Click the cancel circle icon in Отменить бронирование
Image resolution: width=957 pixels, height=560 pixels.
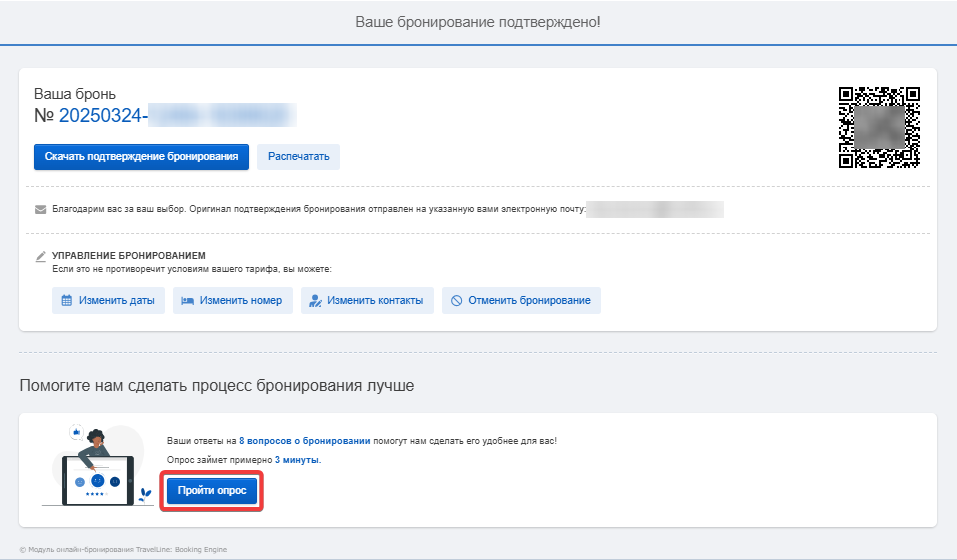click(x=457, y=300)
